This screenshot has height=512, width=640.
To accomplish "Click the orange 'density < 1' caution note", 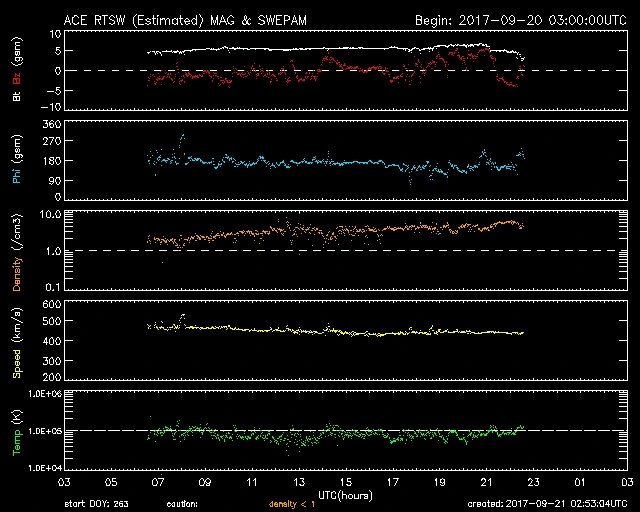I will (x=291, y=504).
